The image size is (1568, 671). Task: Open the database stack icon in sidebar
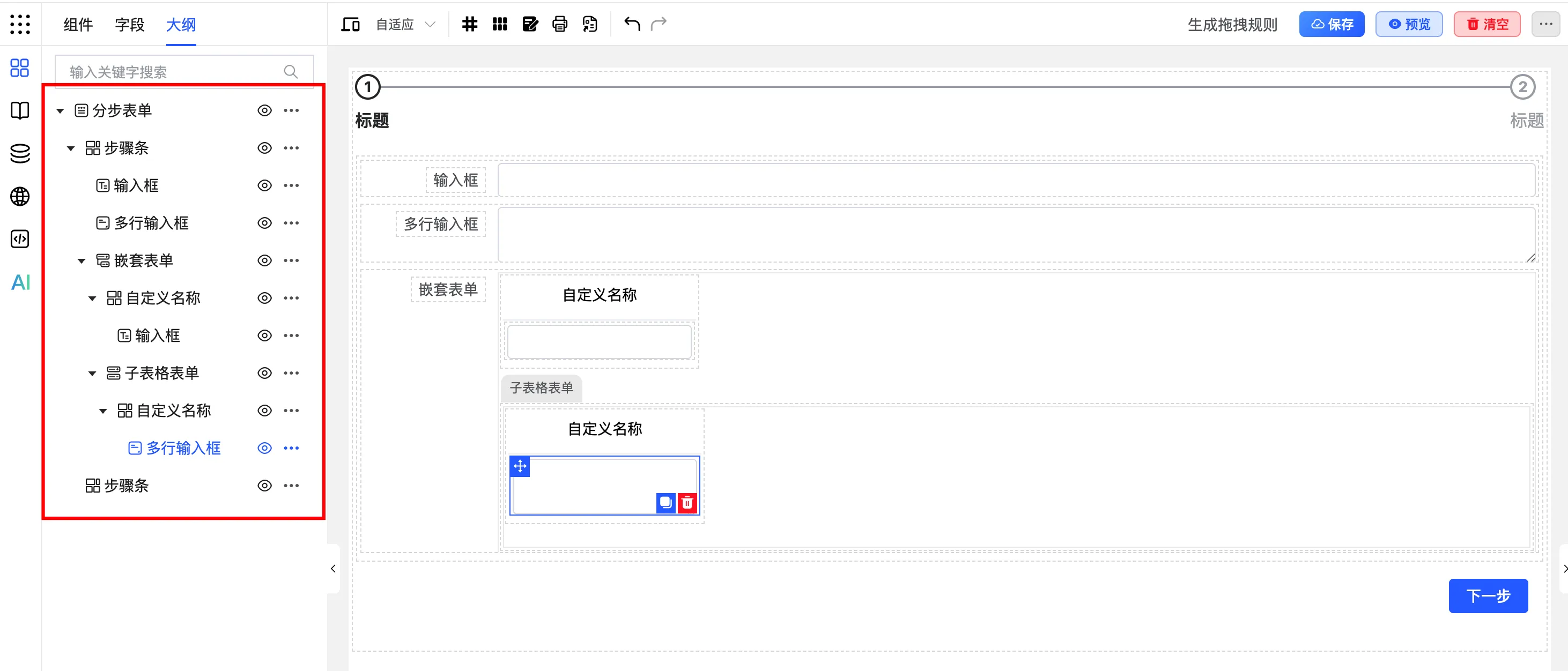click(20, 153)
